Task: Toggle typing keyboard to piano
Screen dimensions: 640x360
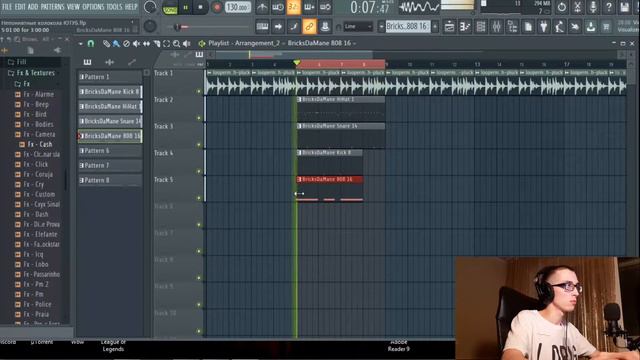Action: coord(262,27)
